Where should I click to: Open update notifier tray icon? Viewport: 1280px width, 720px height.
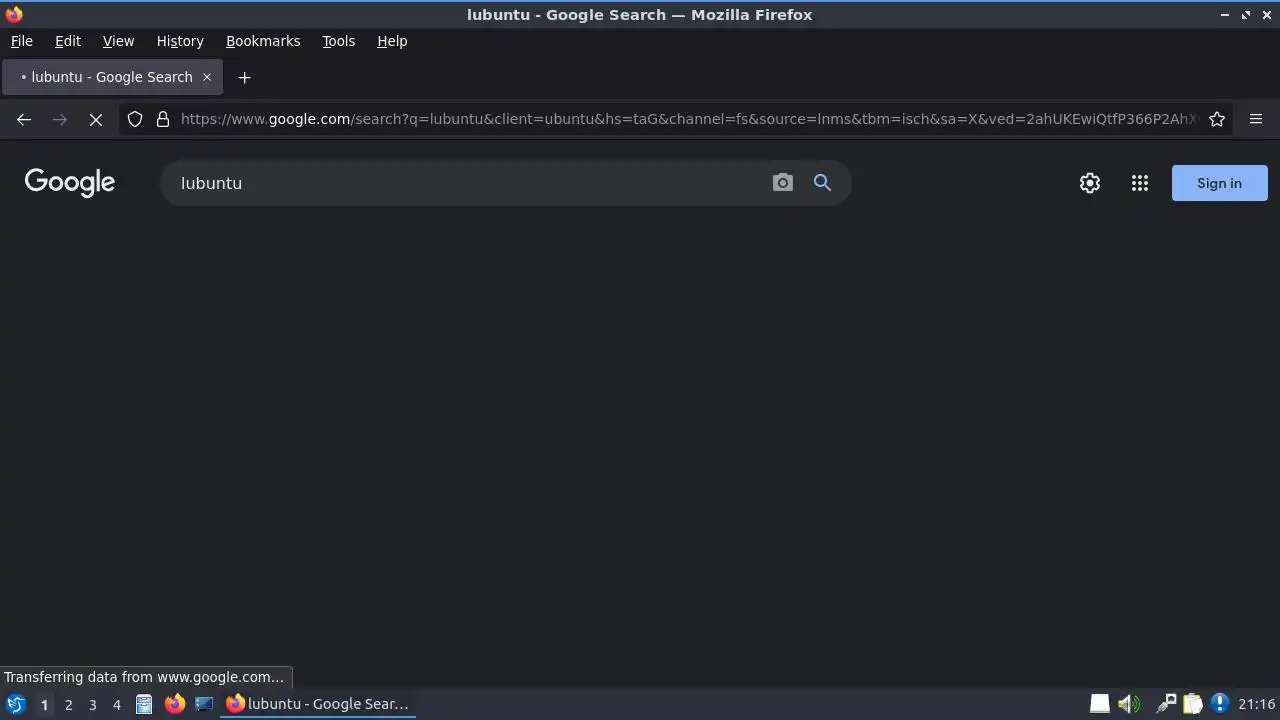[x=1219, y=704]
